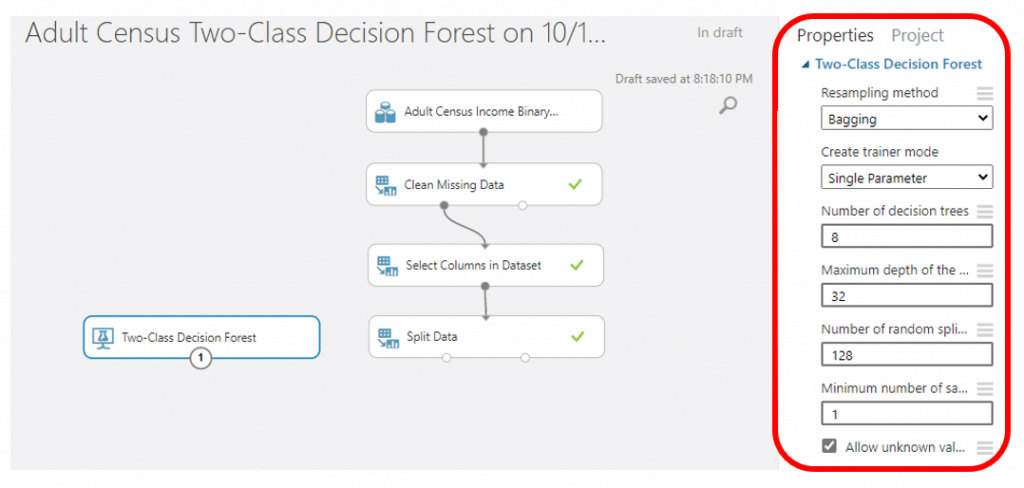
Task: Open the Create trainer mode dropdown
Action: [x=906, y=177]
